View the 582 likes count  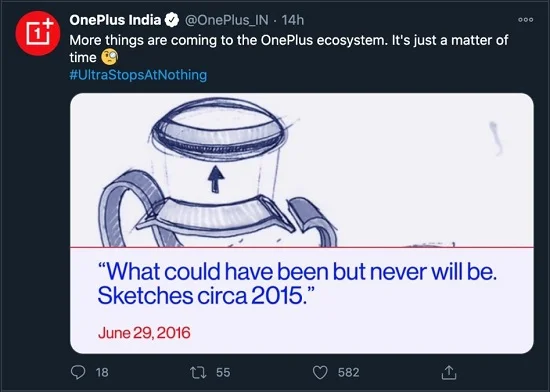click(348, 372)
